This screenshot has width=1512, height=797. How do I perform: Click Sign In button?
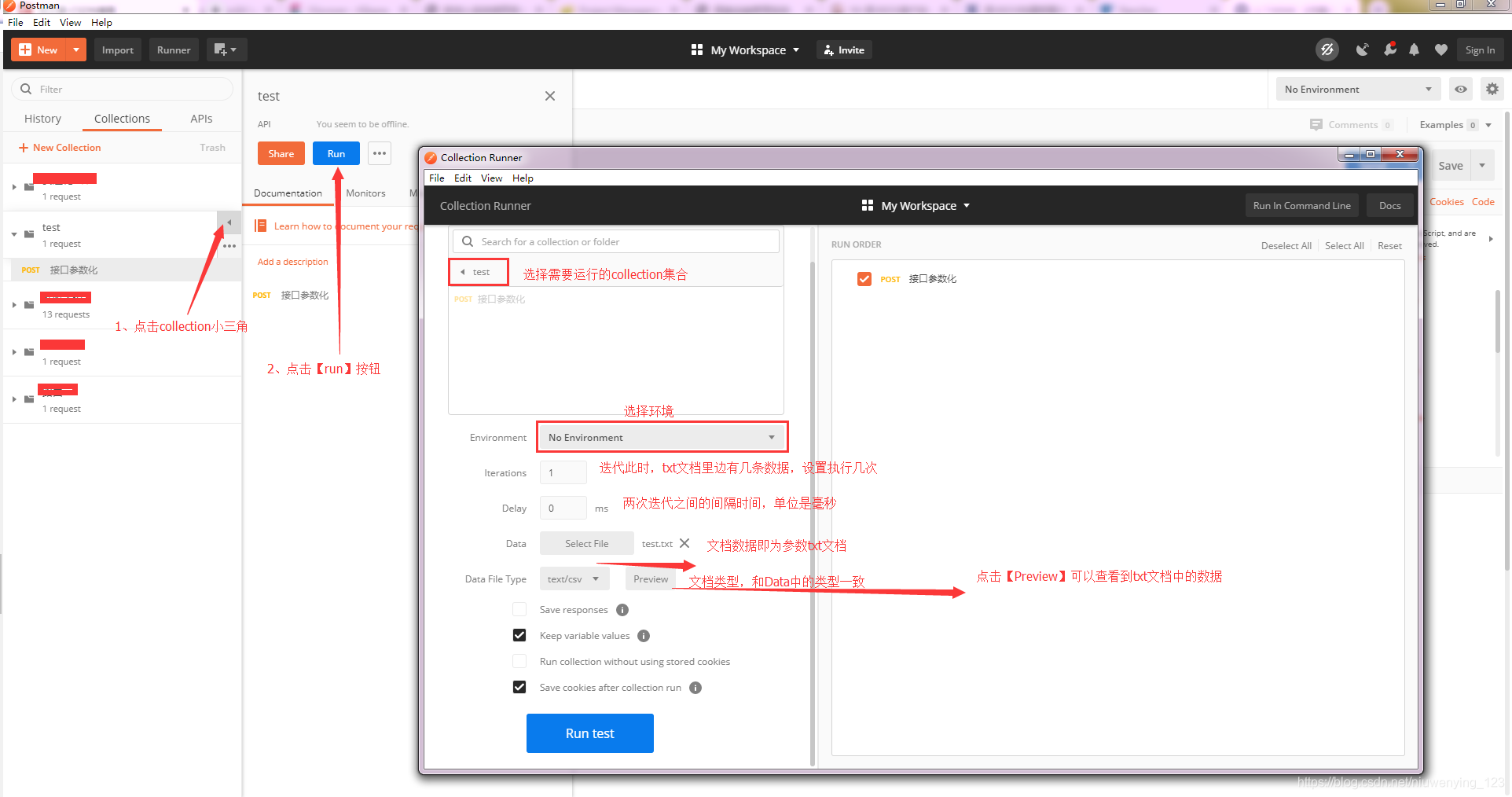pyautogui.click(x=1481, y=50)
